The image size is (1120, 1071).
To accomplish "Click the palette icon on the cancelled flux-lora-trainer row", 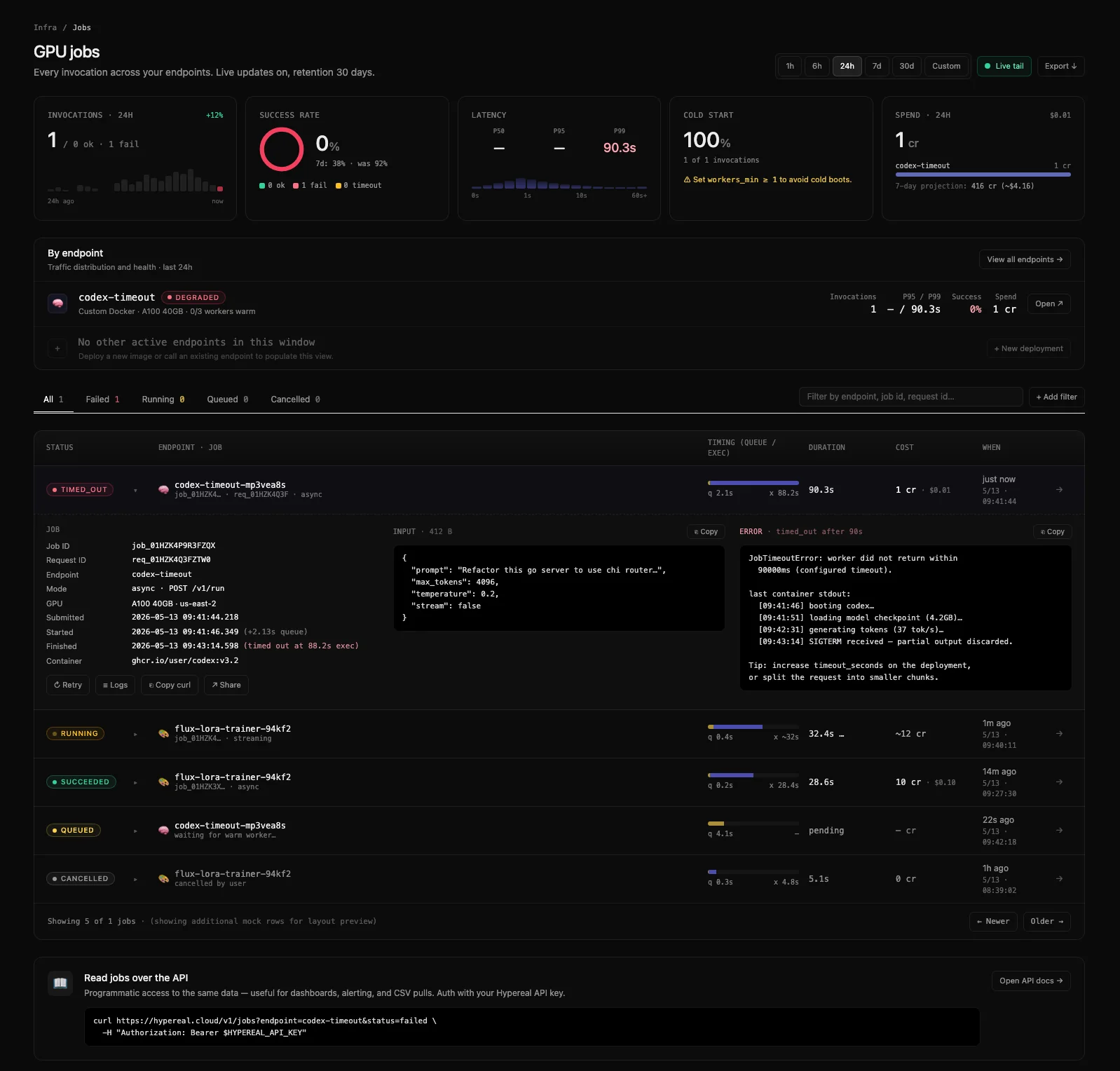I will pos(163,879).
